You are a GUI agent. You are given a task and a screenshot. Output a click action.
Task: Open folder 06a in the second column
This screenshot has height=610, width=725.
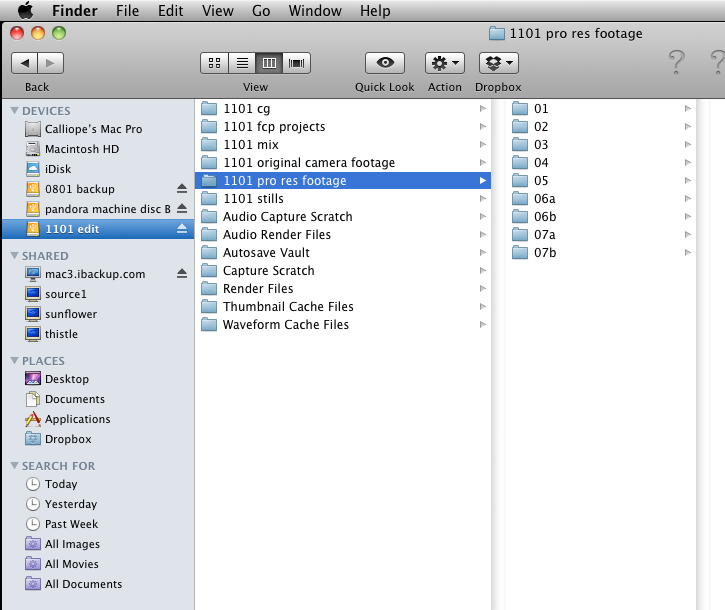[x=545, y=199]
